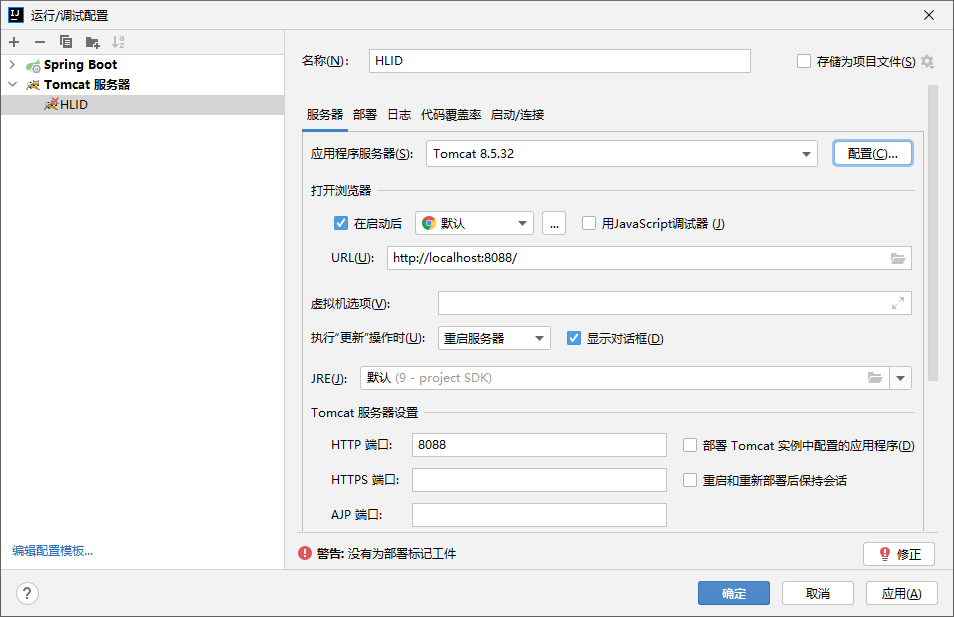954x617 pixels.
Task: Open project file storage settings gear
Action: click(x=927, y=61)
